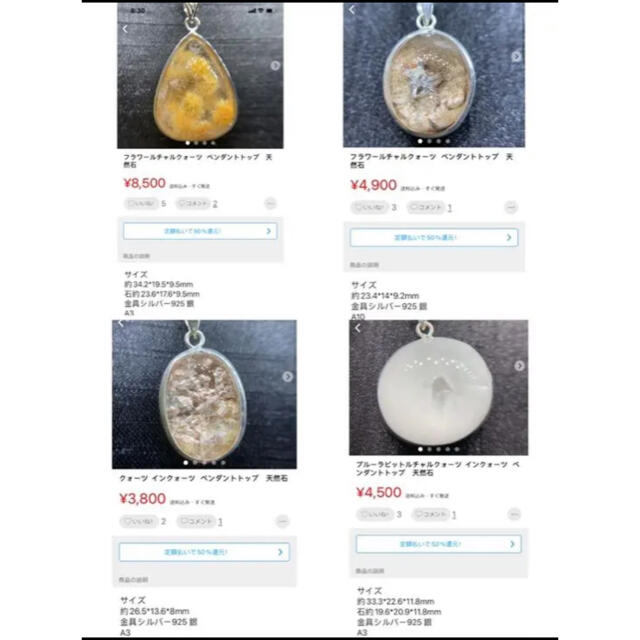
Task: Toggle like on the ¥4,900 pendant
Action: click(369, 207)
